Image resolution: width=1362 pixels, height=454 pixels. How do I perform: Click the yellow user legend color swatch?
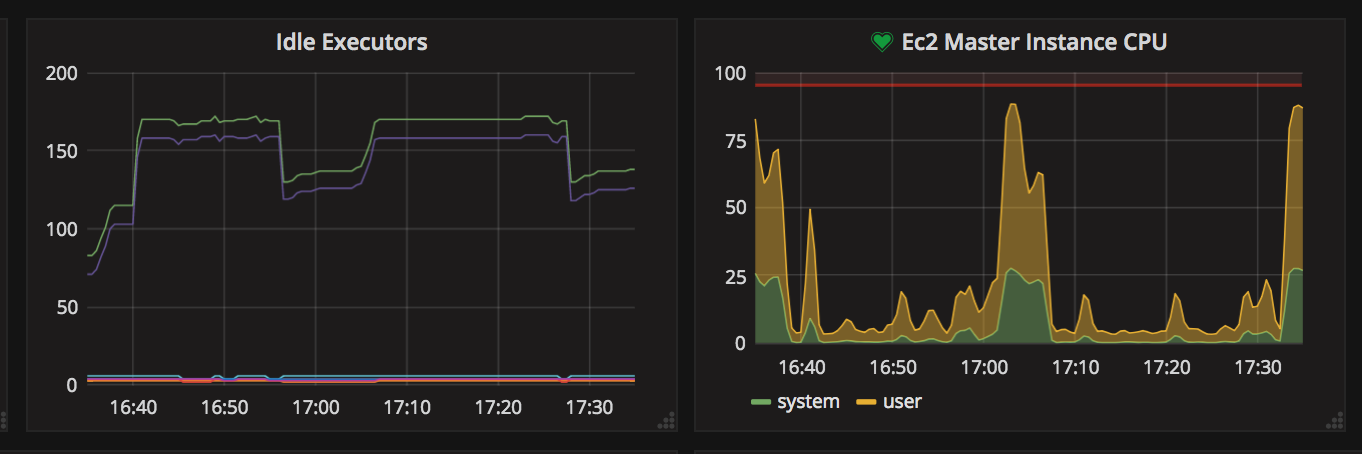click(867, 403)
